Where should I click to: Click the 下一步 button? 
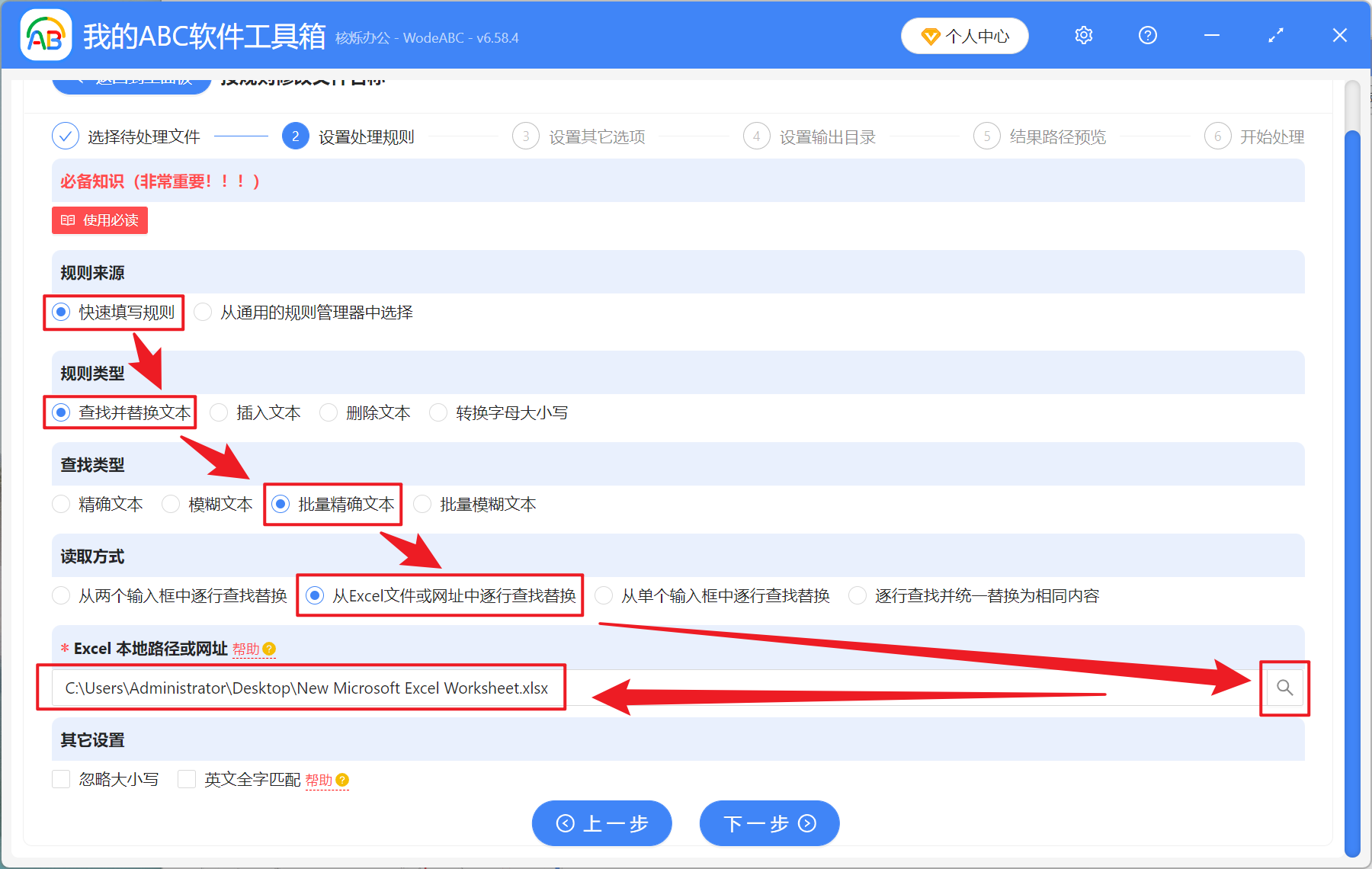768,823
